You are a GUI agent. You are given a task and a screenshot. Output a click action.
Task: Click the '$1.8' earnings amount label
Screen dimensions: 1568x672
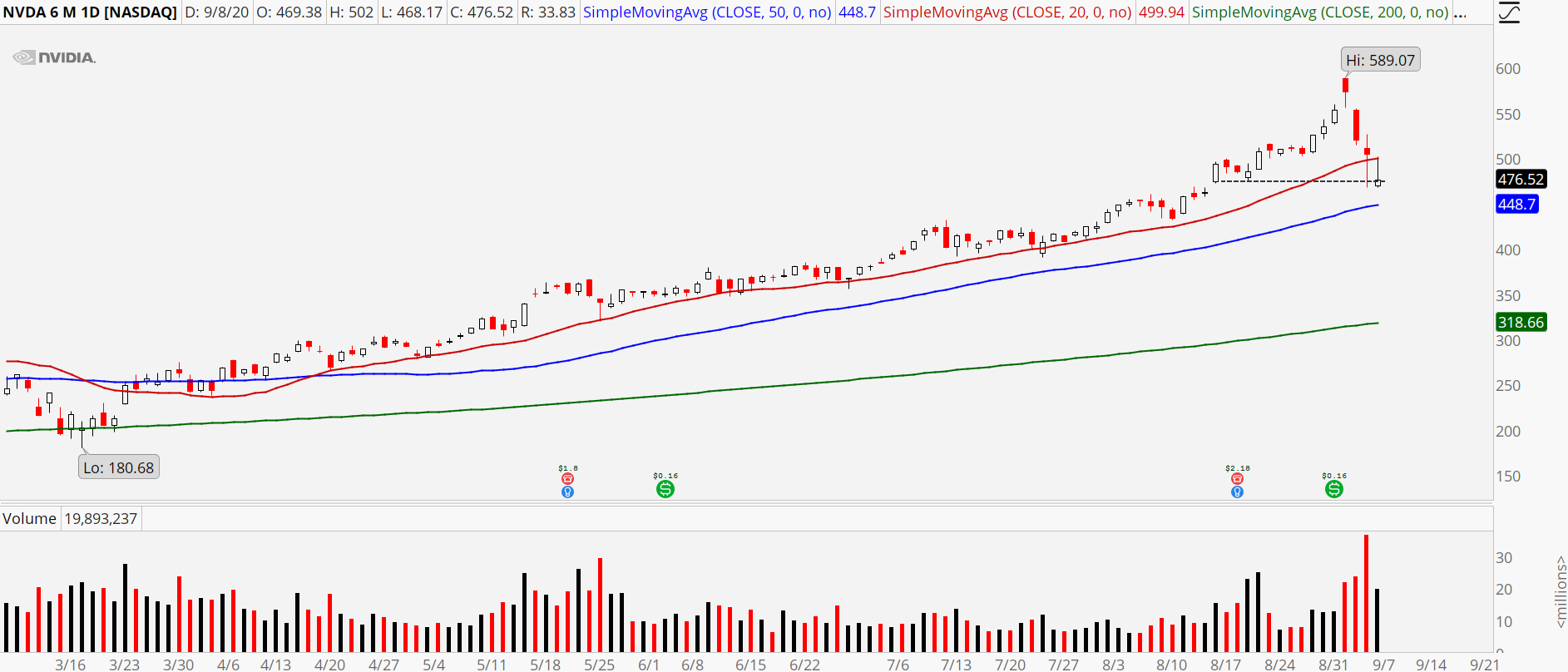pyautogui.click(x=568, y=468)
